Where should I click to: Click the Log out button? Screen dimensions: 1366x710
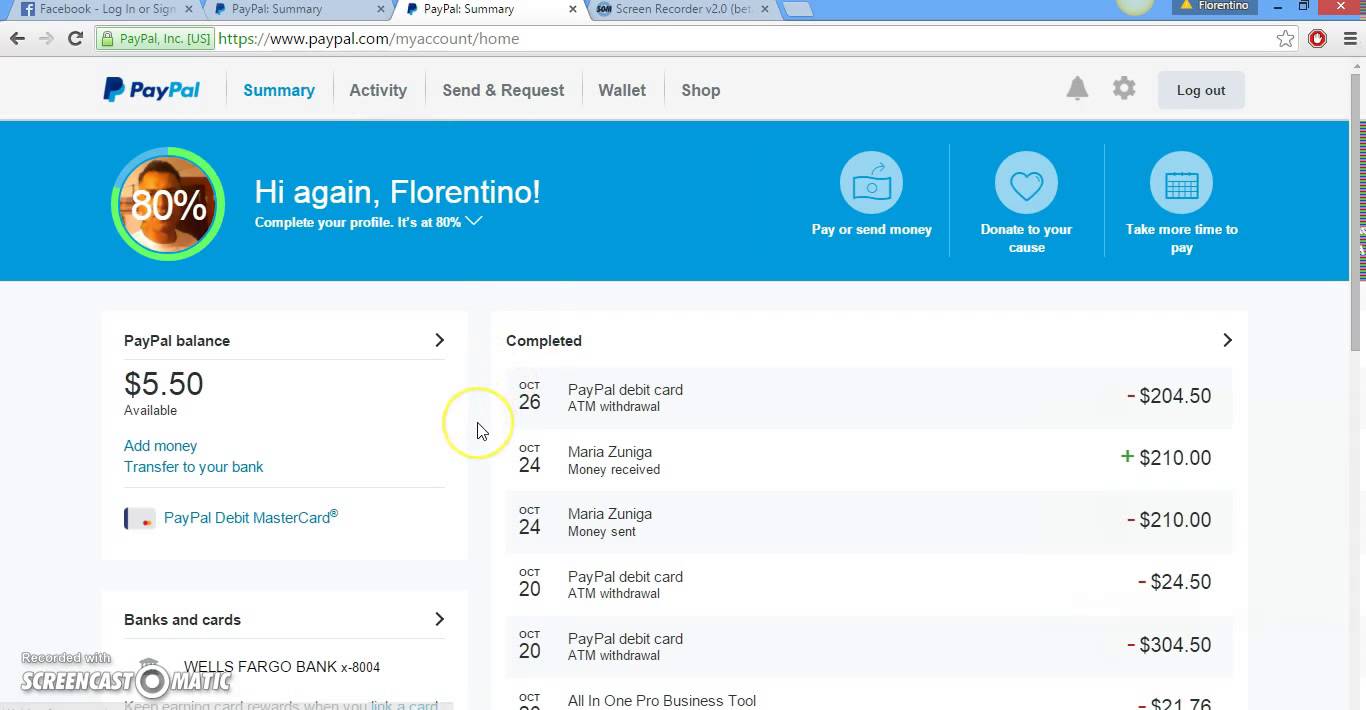[1201, 90]
